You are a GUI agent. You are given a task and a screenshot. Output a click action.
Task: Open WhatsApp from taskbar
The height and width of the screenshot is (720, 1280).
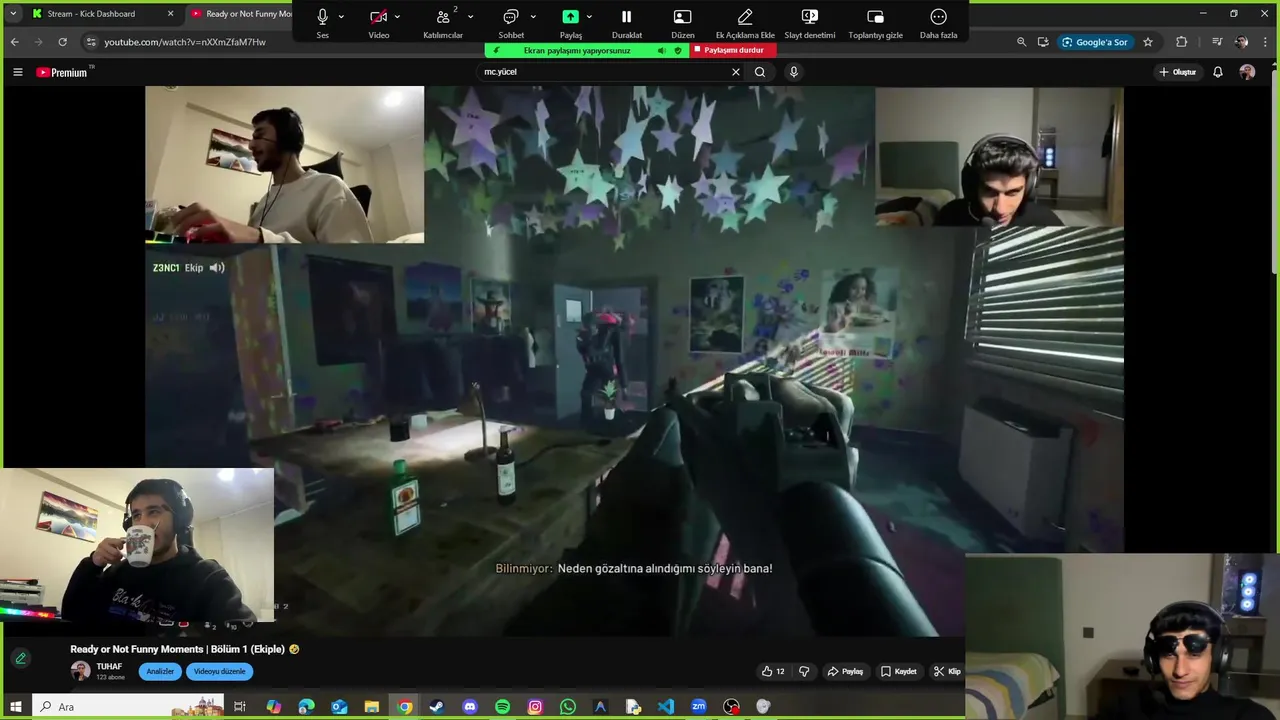568,707
